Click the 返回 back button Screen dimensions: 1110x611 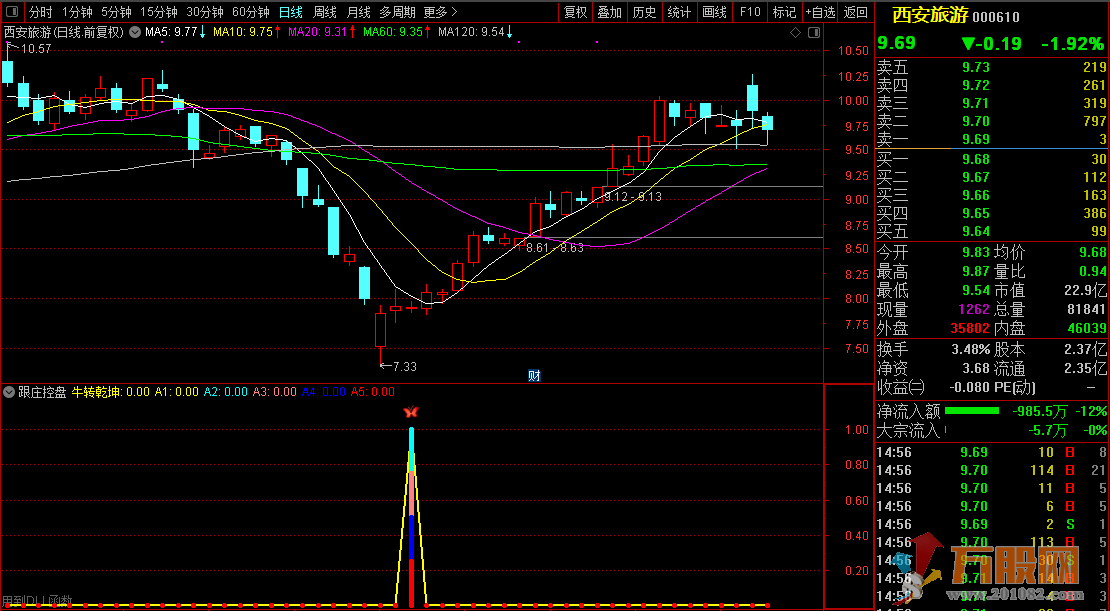point(856,12)
